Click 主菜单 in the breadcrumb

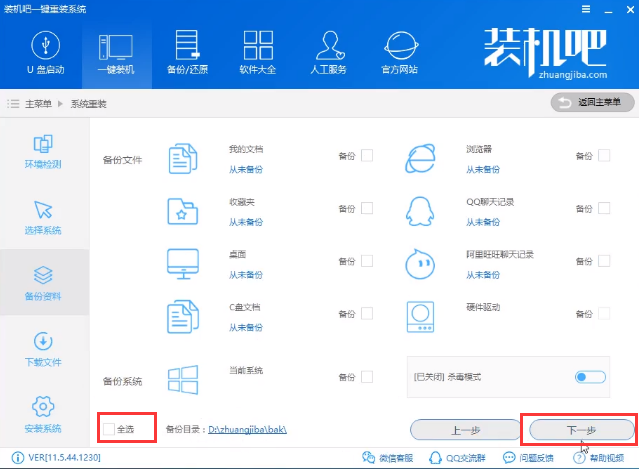point(40,104)
